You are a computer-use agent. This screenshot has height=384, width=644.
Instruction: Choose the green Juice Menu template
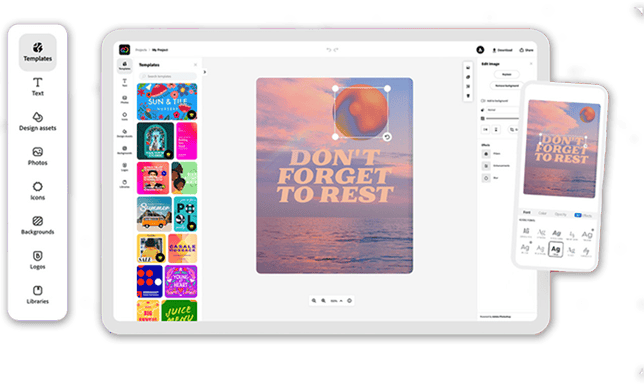[x=179, y=310]
